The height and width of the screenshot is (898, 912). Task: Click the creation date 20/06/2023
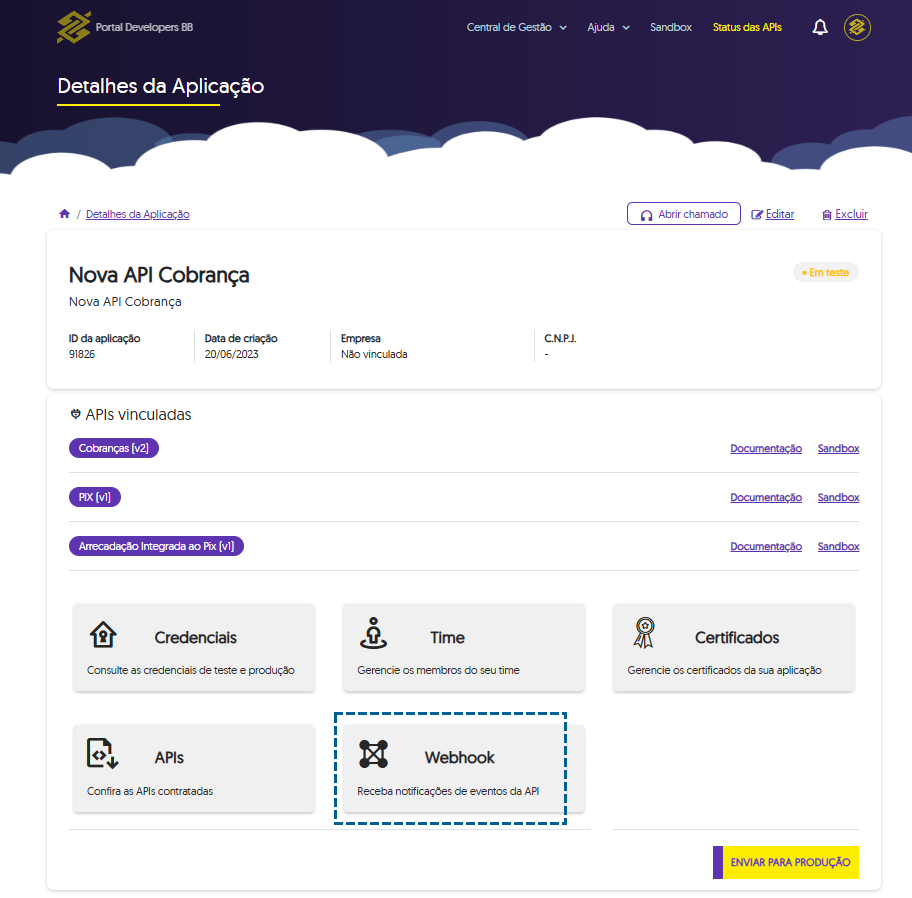pyautogui.click(x=231, y=354)
